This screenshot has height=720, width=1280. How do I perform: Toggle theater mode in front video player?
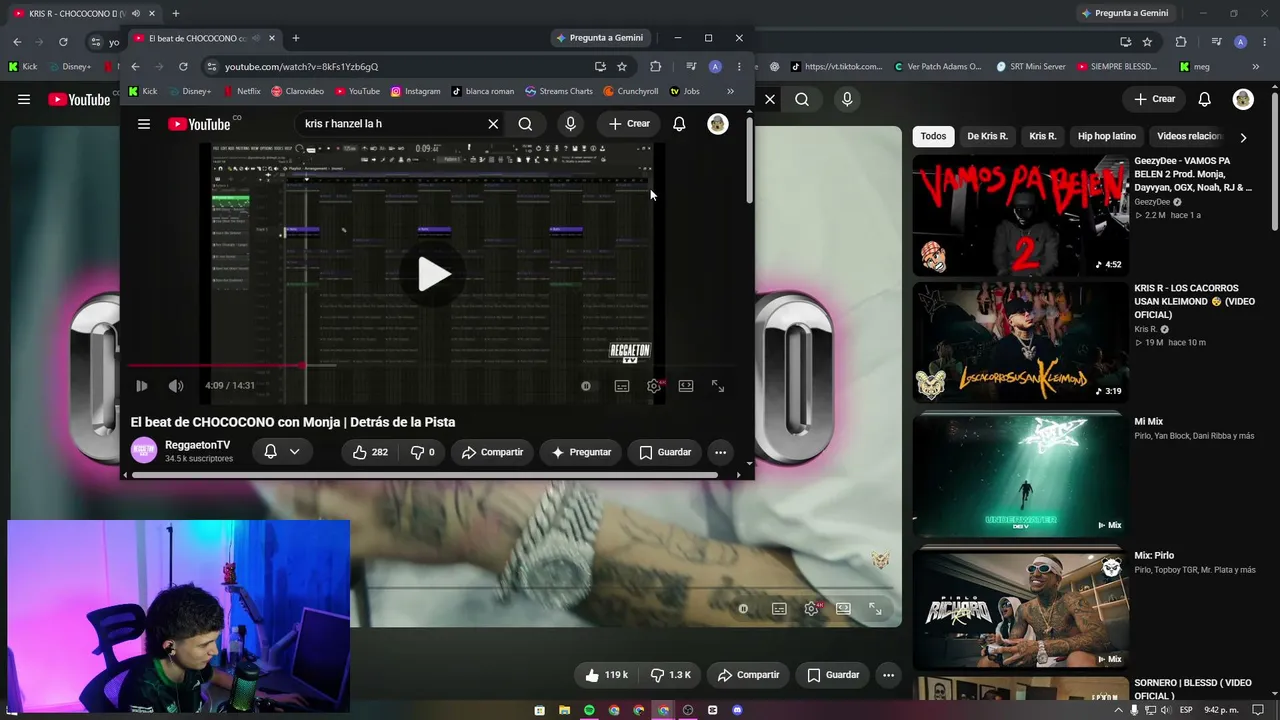point(686,386)
